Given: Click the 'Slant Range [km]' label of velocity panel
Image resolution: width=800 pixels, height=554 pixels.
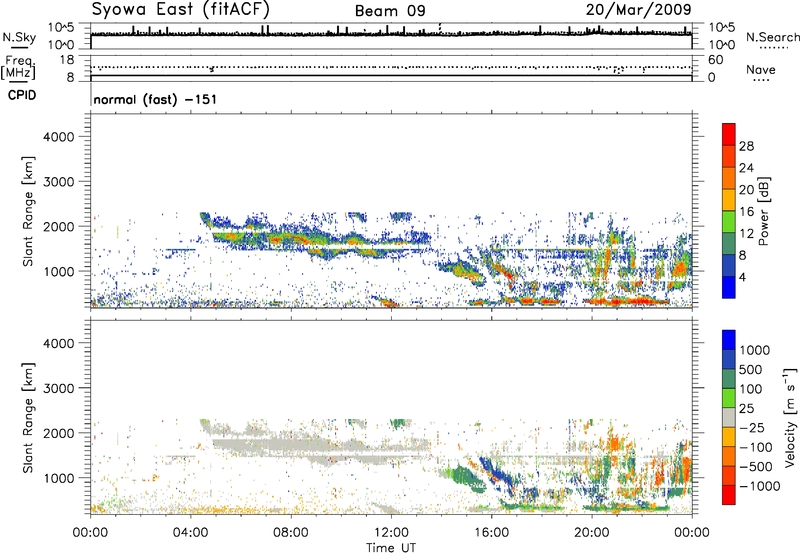Looking at the screenshot, I should click(x=28, y=418).
